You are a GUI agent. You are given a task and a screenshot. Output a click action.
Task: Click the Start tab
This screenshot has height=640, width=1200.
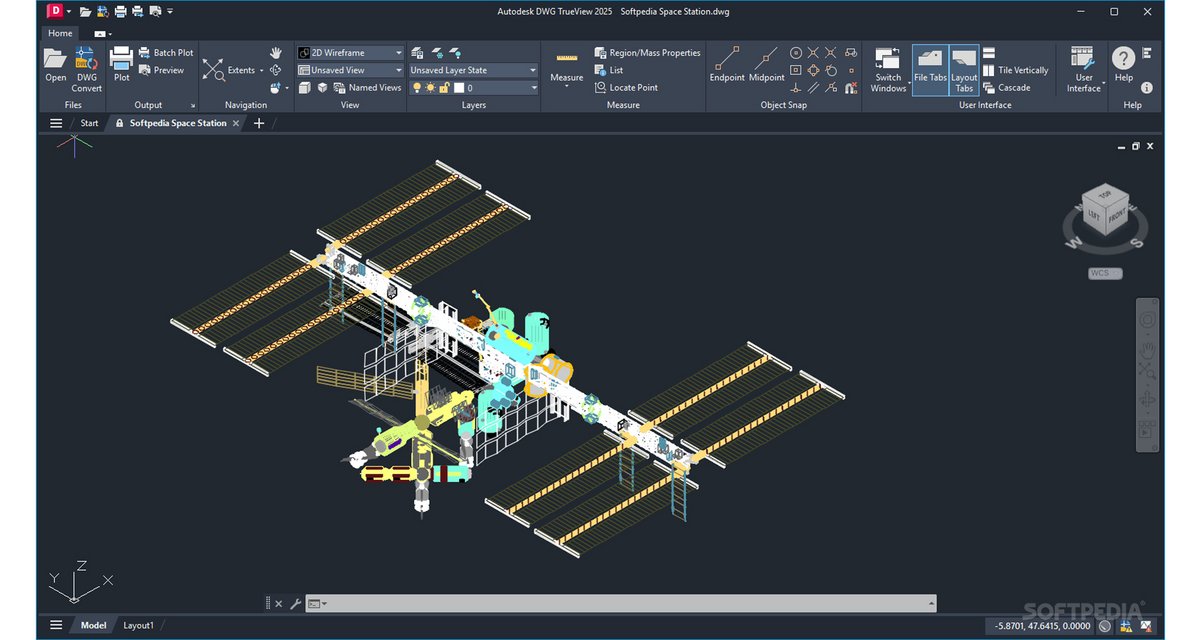tap(89, 123)
